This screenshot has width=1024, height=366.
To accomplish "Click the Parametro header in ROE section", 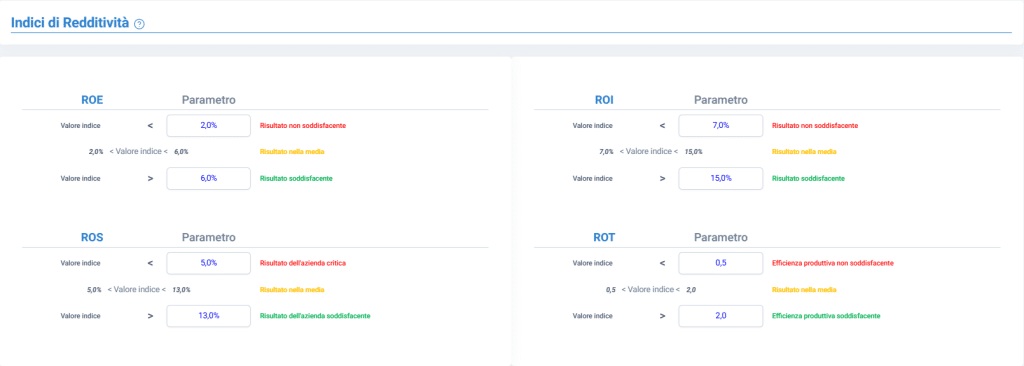I will pos(208,100).
